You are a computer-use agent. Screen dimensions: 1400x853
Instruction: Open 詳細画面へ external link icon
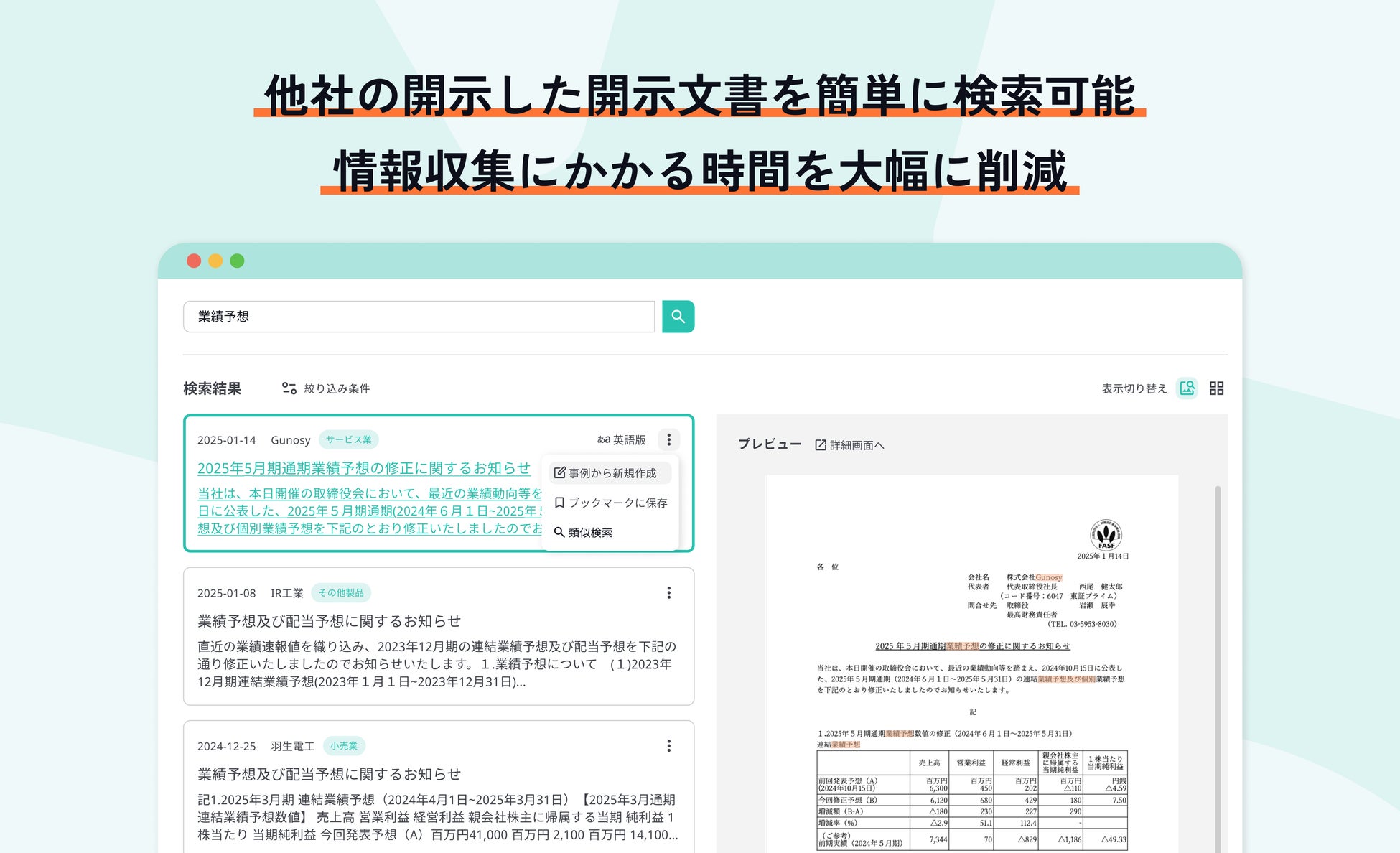coord(821,445)
